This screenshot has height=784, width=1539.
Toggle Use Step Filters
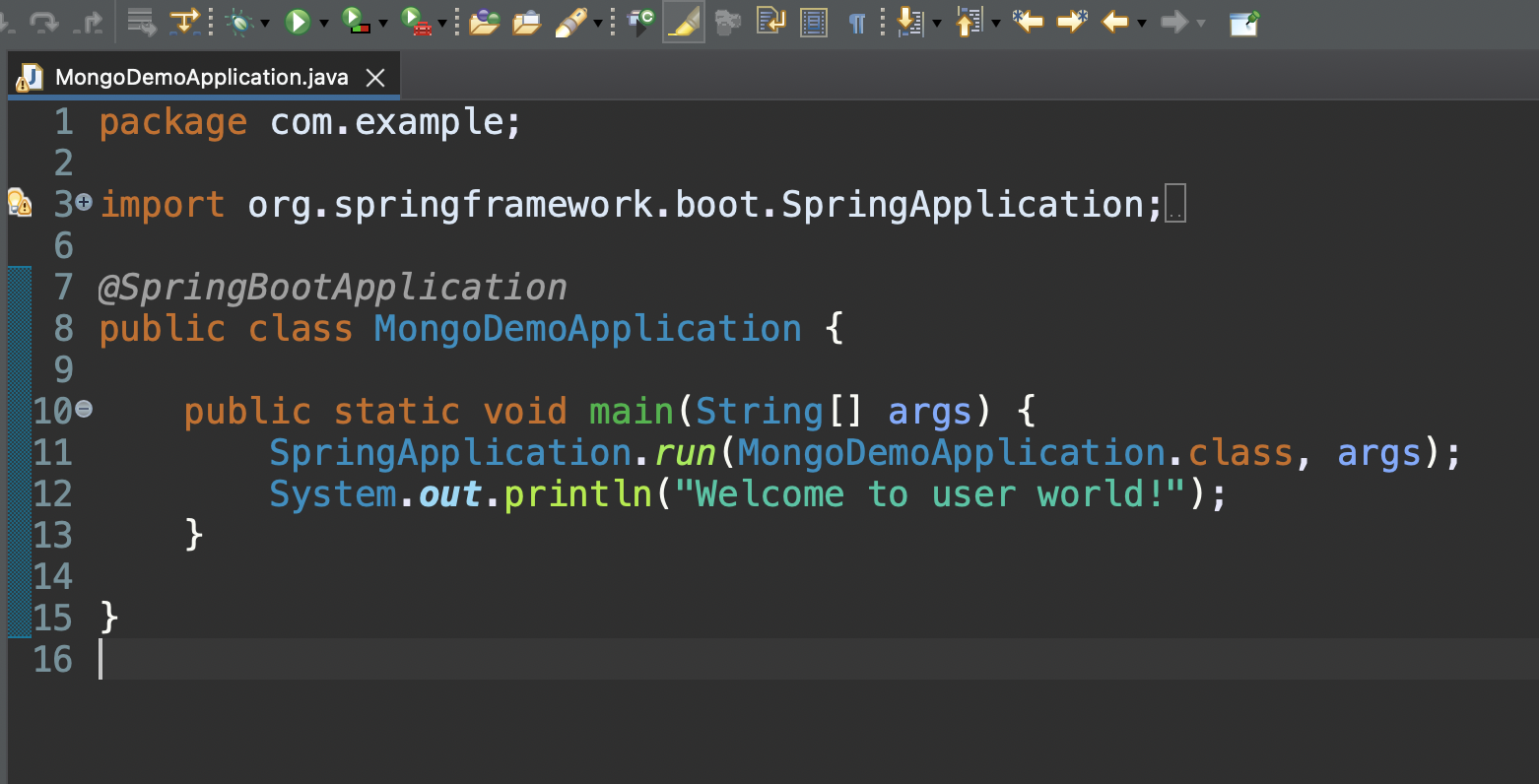pos(184,22)
